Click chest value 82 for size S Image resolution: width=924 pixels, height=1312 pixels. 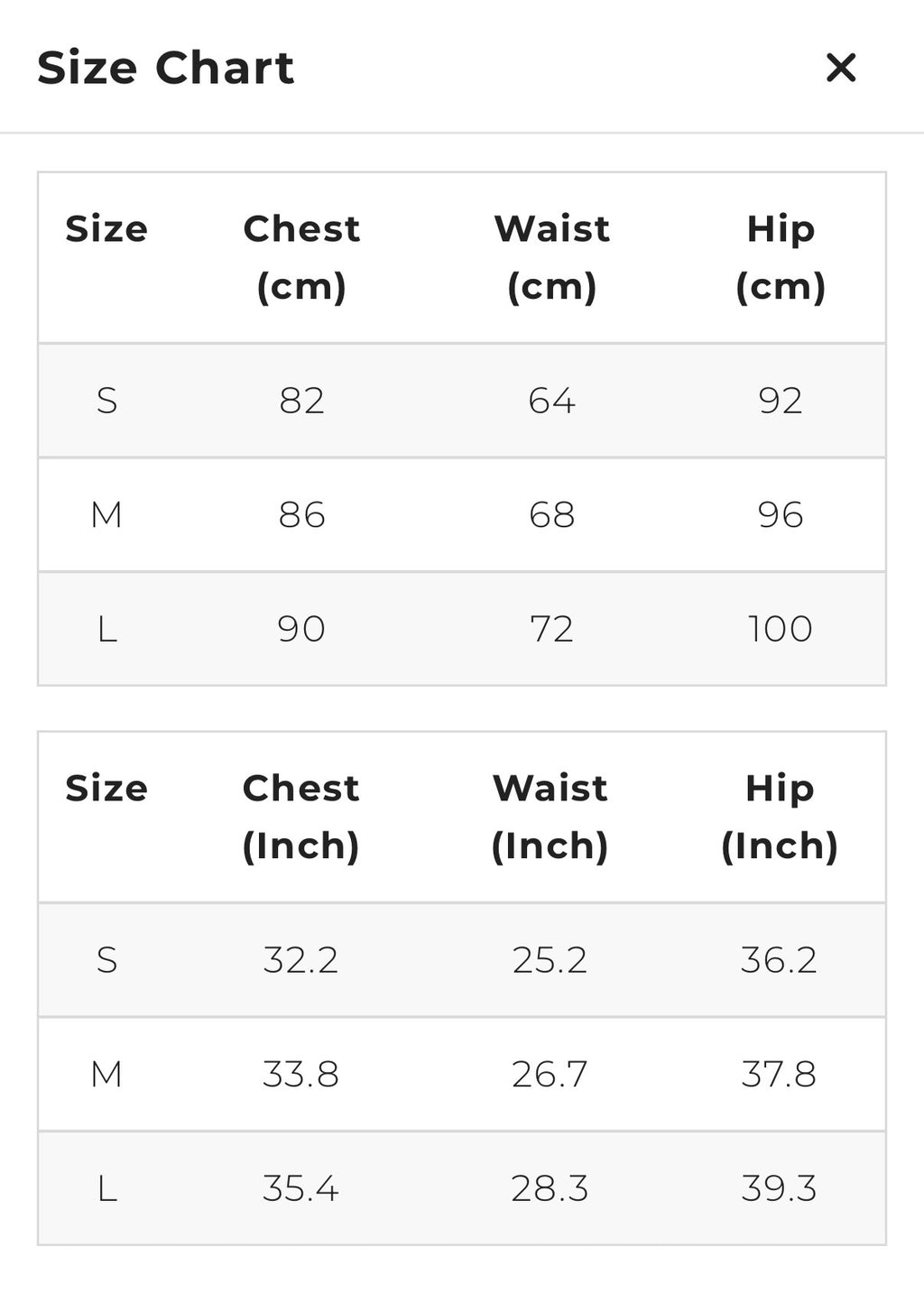(301, 401)
